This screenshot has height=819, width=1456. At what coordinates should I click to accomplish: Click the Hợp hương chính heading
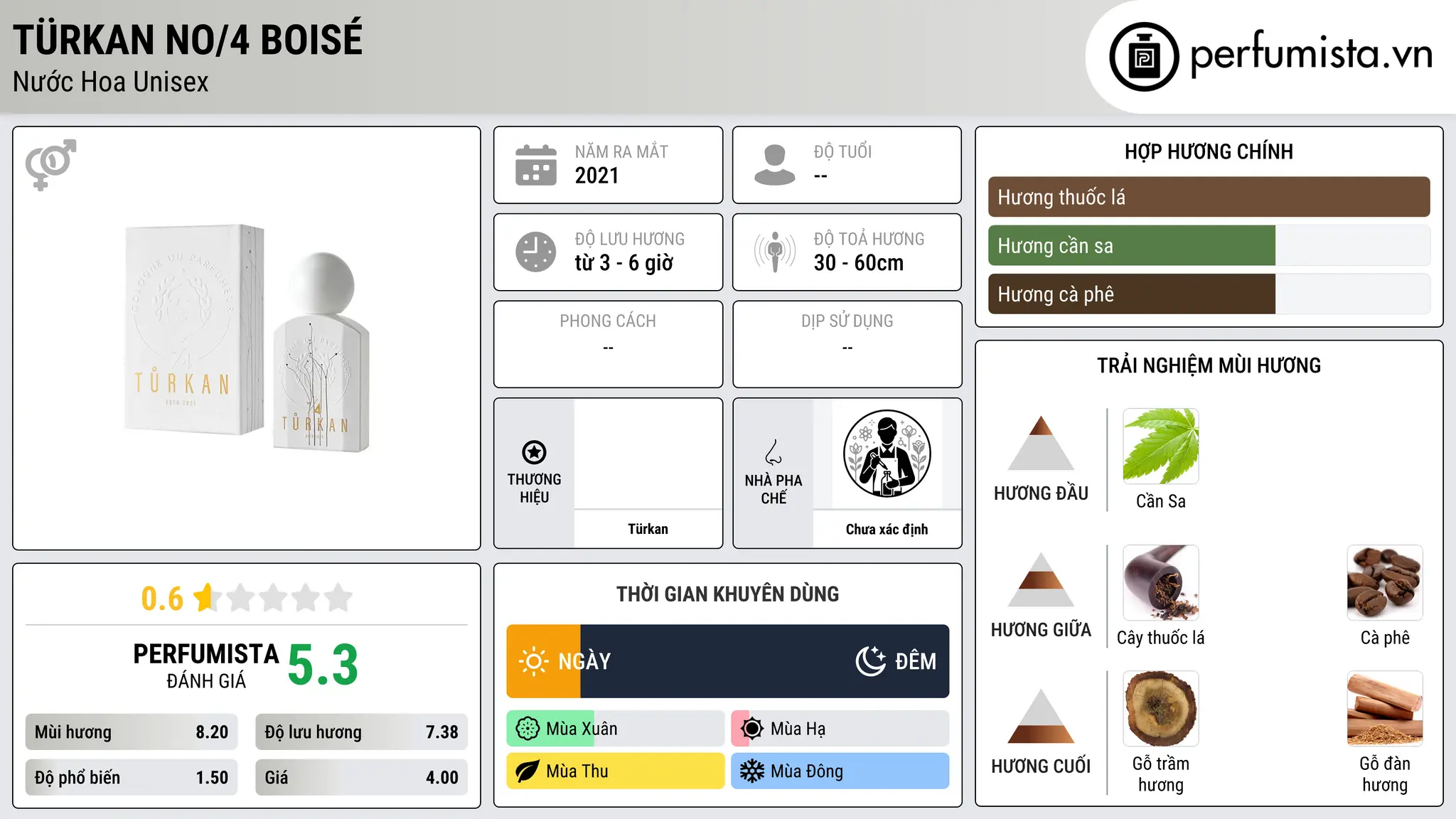[1209, 152]
